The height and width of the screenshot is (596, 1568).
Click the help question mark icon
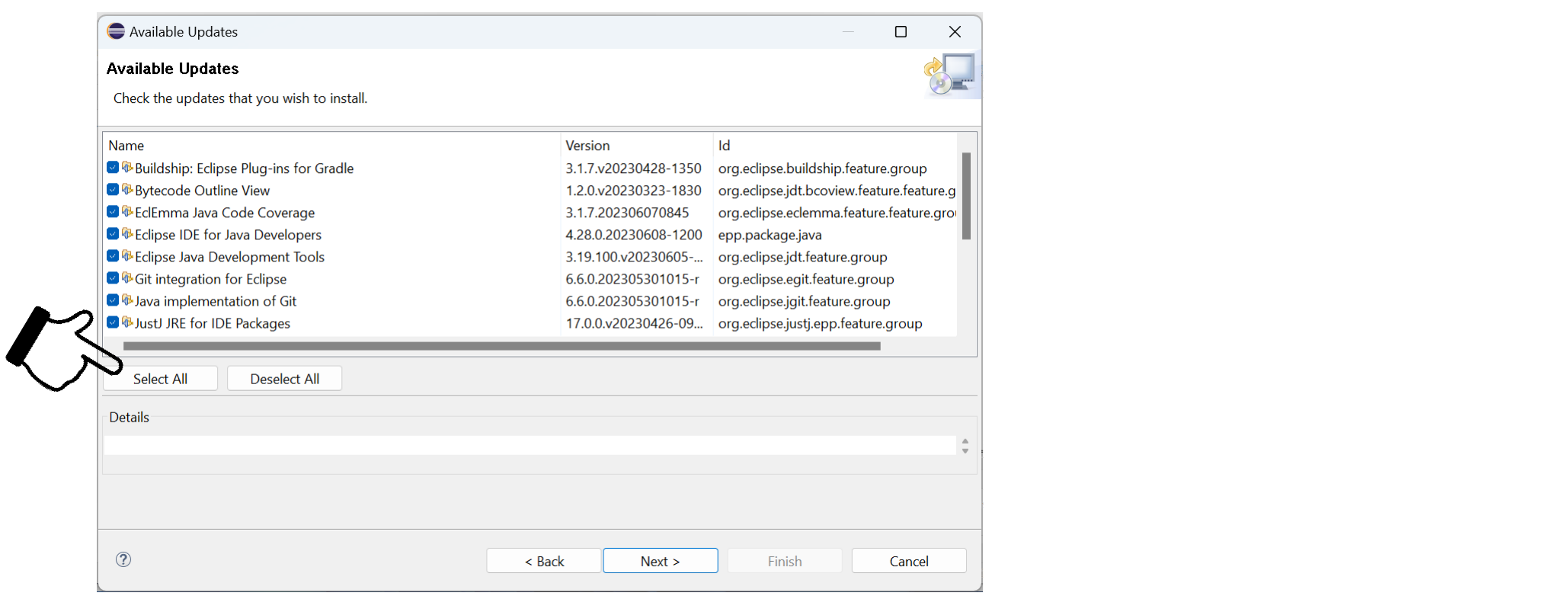pos(123,559)
